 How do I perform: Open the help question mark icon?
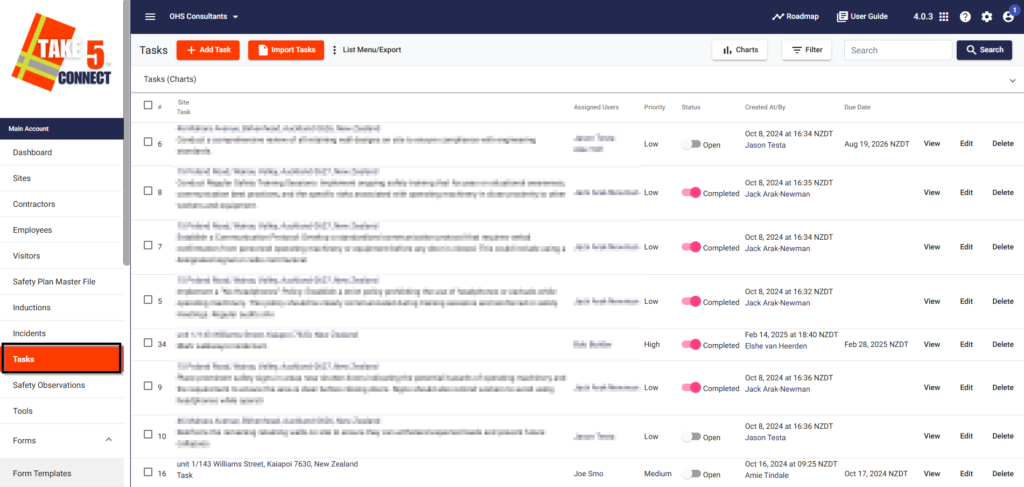(x=965, y=17)
